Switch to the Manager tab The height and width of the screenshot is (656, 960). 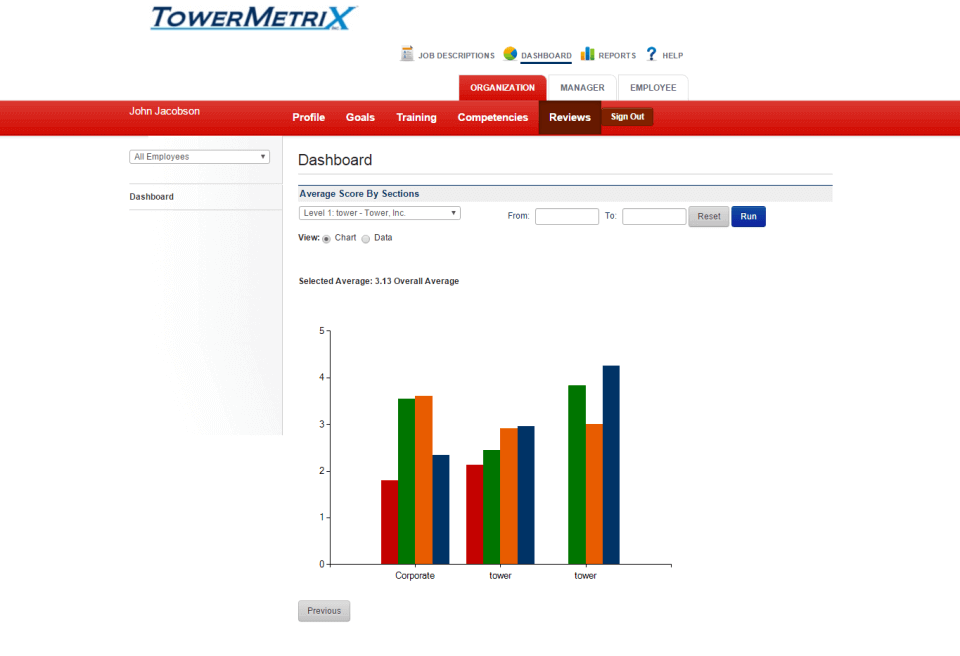581,87
